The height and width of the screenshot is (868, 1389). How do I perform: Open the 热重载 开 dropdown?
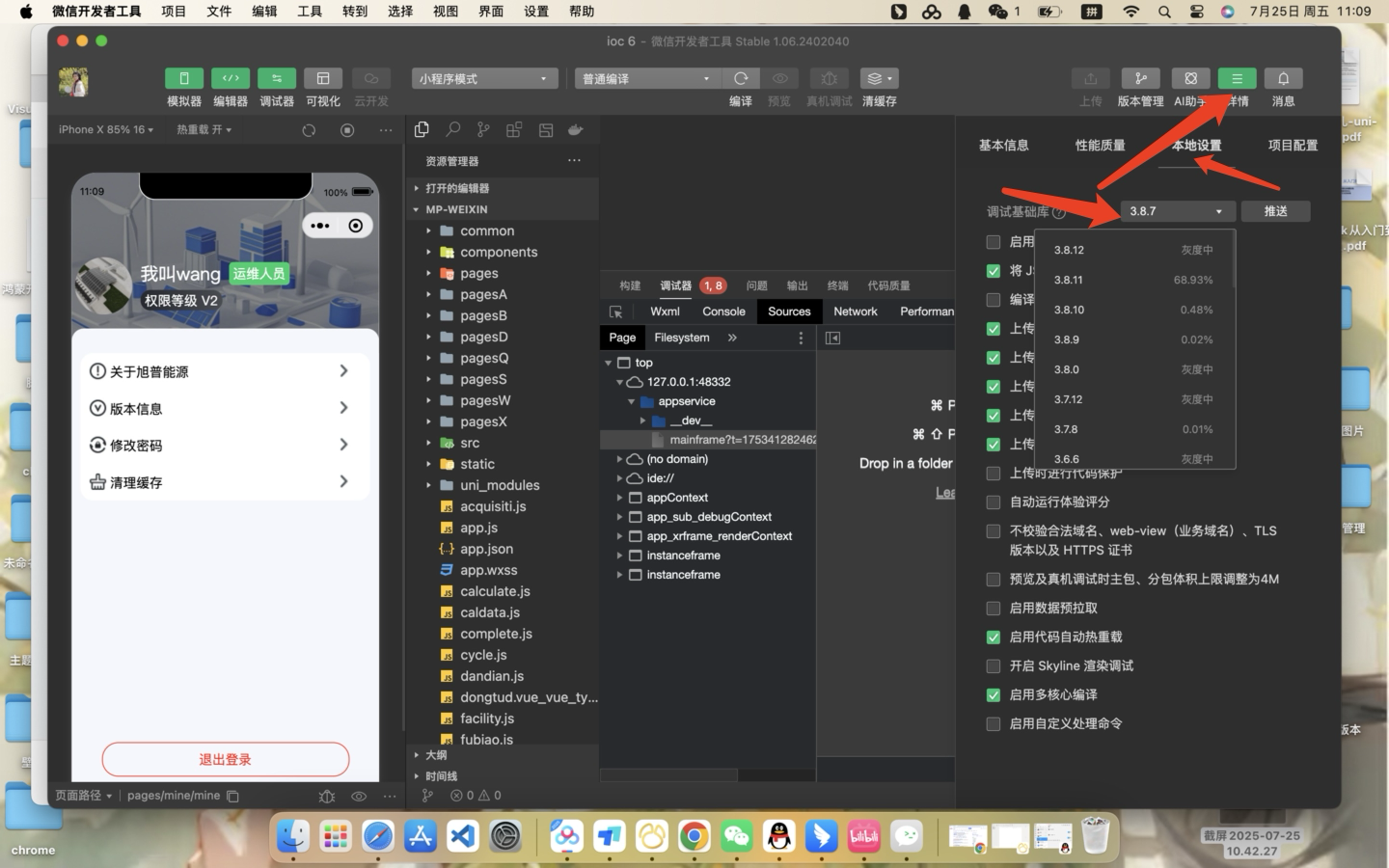coord(204,129)
